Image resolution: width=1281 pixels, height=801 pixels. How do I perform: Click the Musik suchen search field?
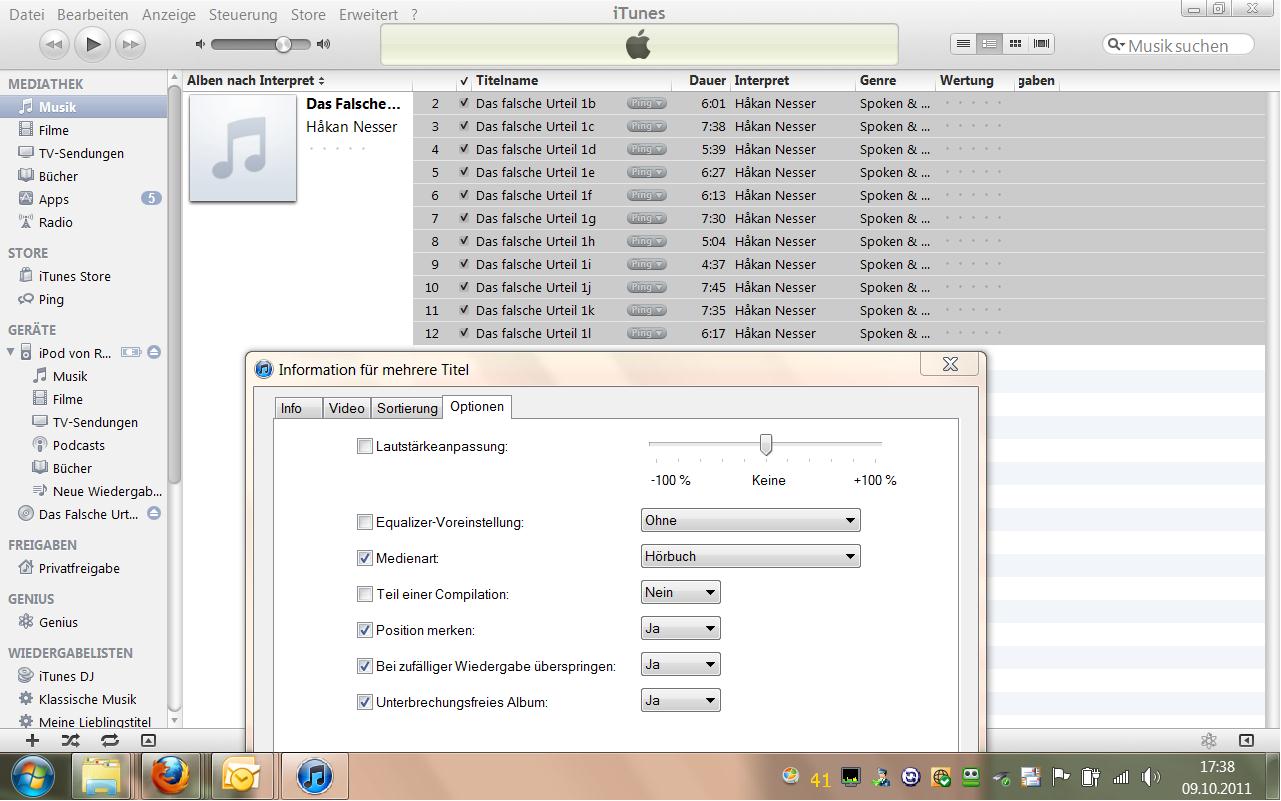(1178, 45)
